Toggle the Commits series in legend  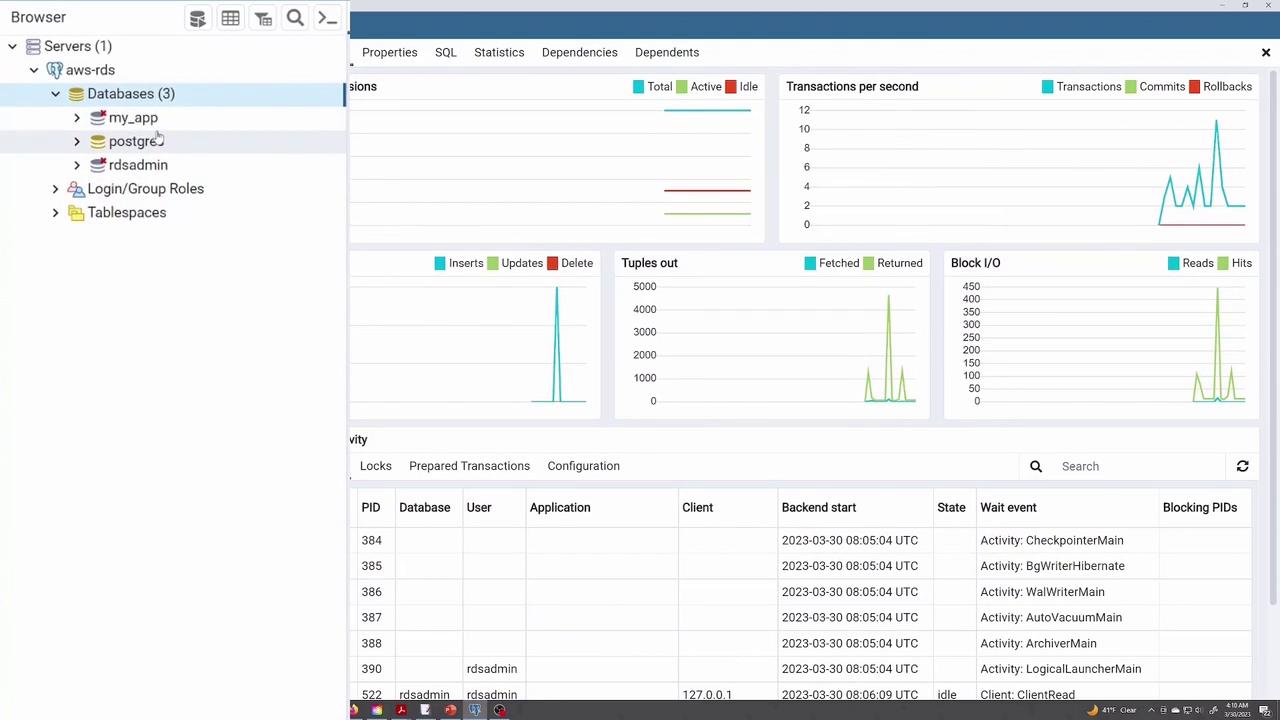click(1161, 87)
